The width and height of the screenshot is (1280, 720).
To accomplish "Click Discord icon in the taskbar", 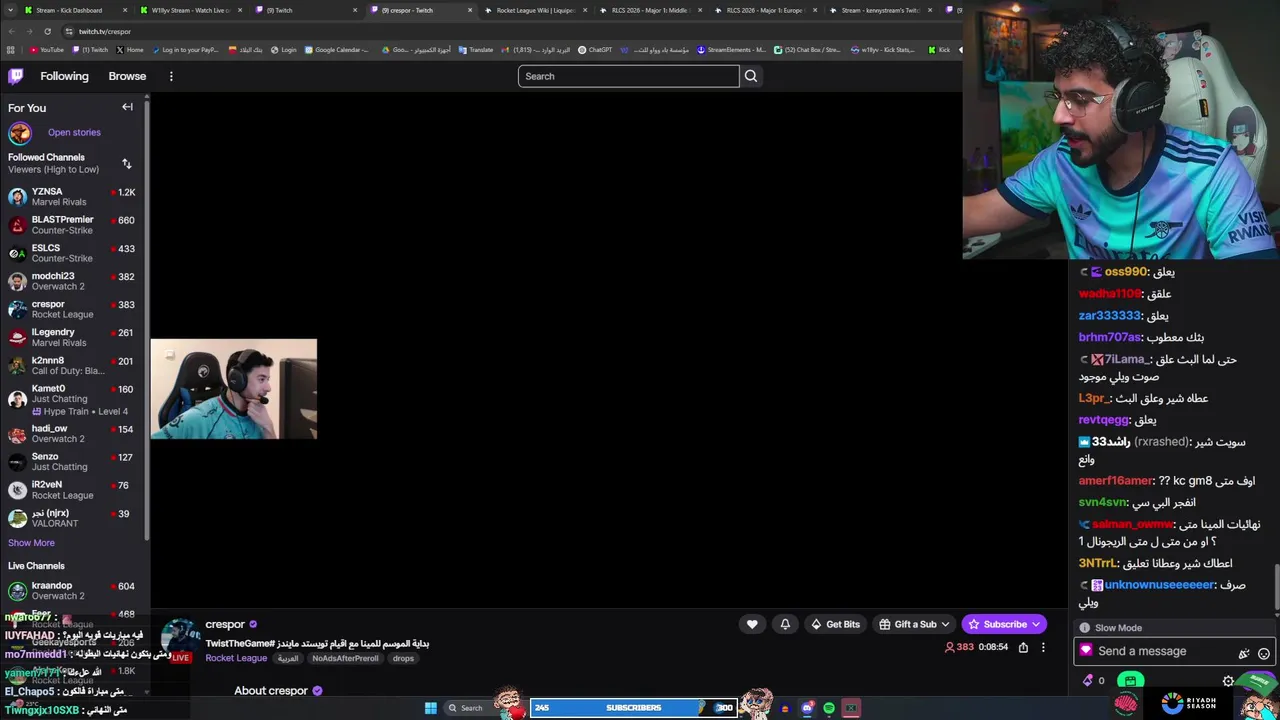I will tap(807, 708).
